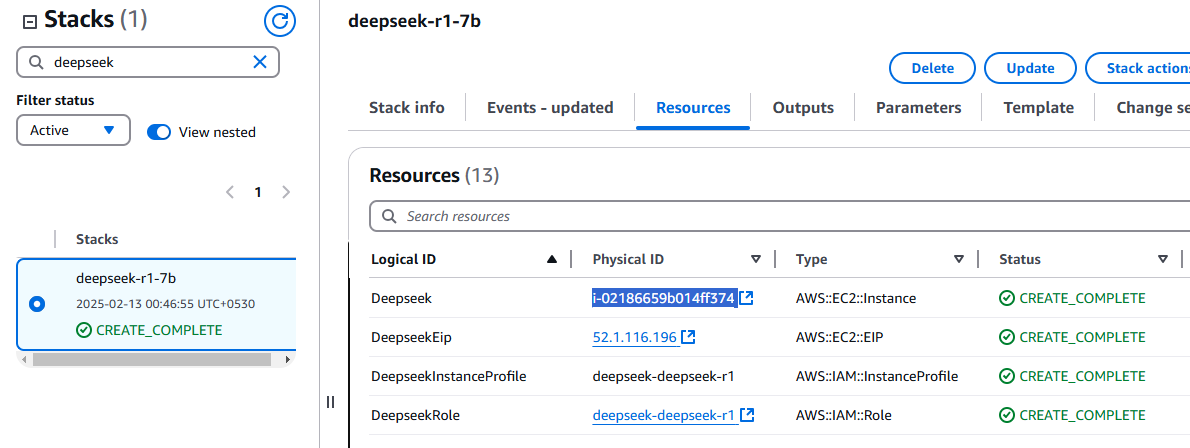Open deepseek-deepseek-r1 role link
Viewport: 1190px width, 448px height.
click(663, 415)
